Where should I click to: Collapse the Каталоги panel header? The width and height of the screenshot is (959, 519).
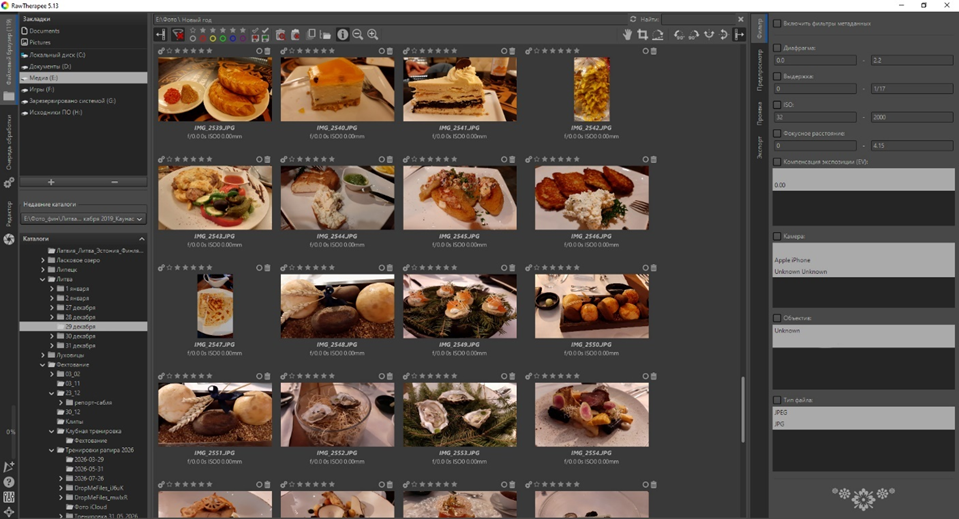pyautogui.click(x=83, y=238)
